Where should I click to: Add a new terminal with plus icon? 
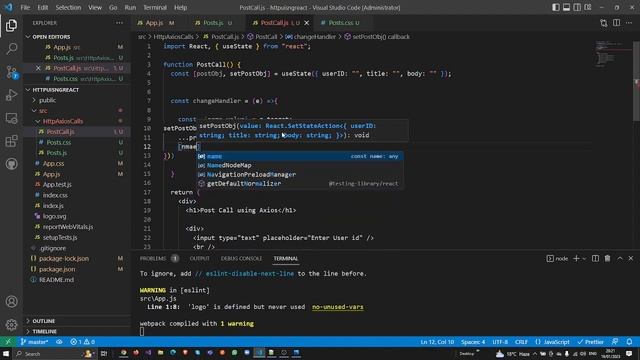click(x=576, y=258)
